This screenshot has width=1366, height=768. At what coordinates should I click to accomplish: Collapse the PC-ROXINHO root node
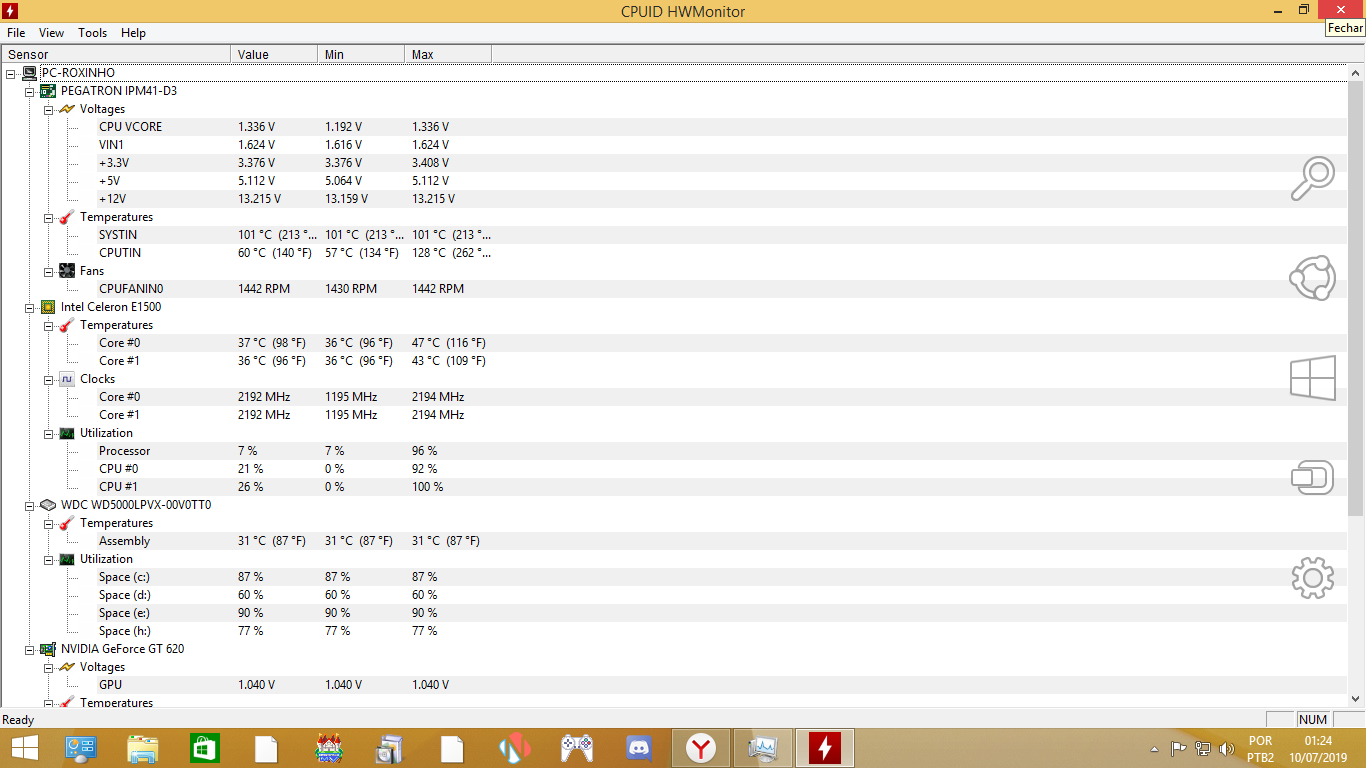tap(11, 73)
